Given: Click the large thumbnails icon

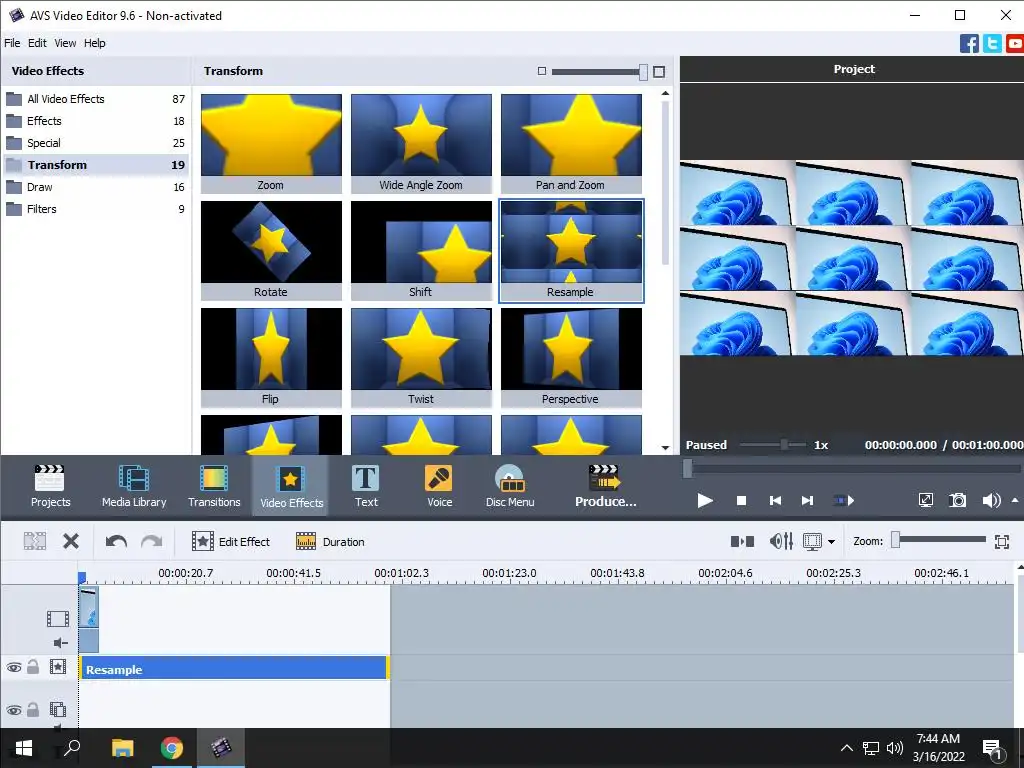Looking at the screenshot, I should (x=659, y=72).
